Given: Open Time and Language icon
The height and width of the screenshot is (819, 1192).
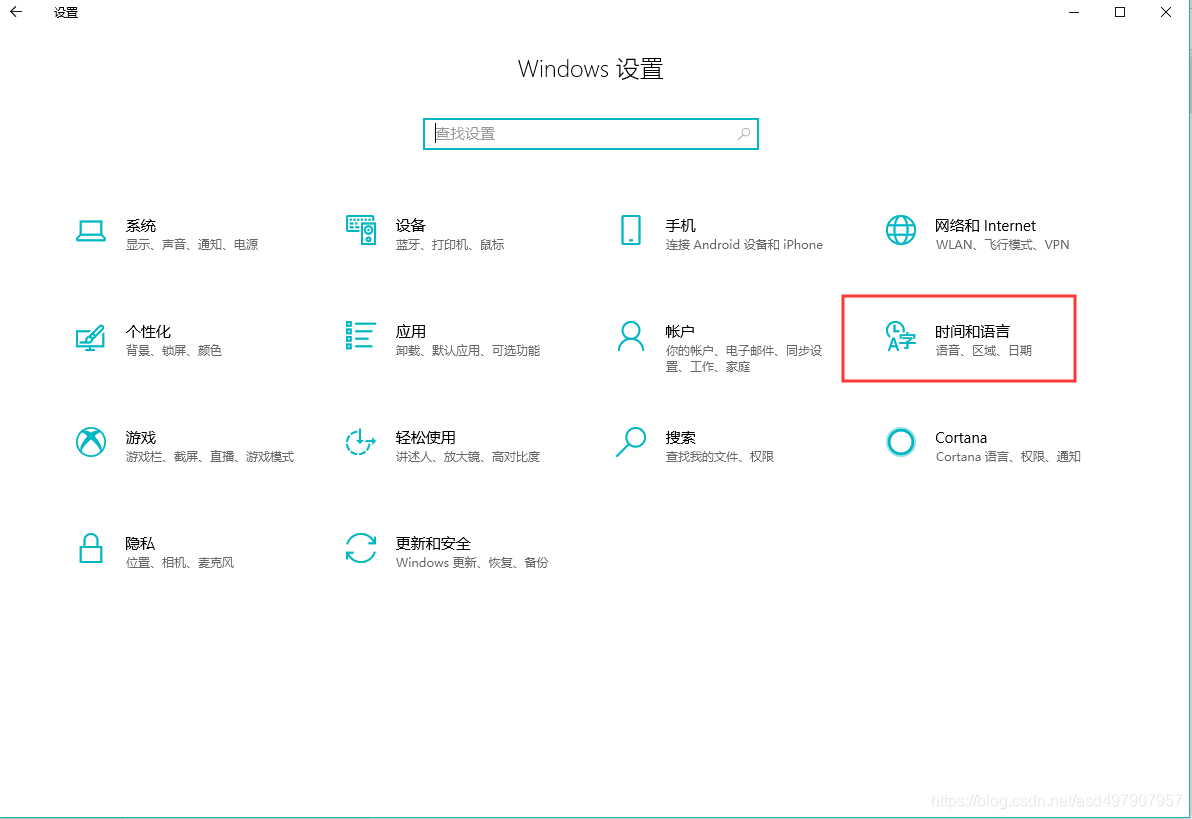Looking at the screenshot, I should tap(901, 336).
